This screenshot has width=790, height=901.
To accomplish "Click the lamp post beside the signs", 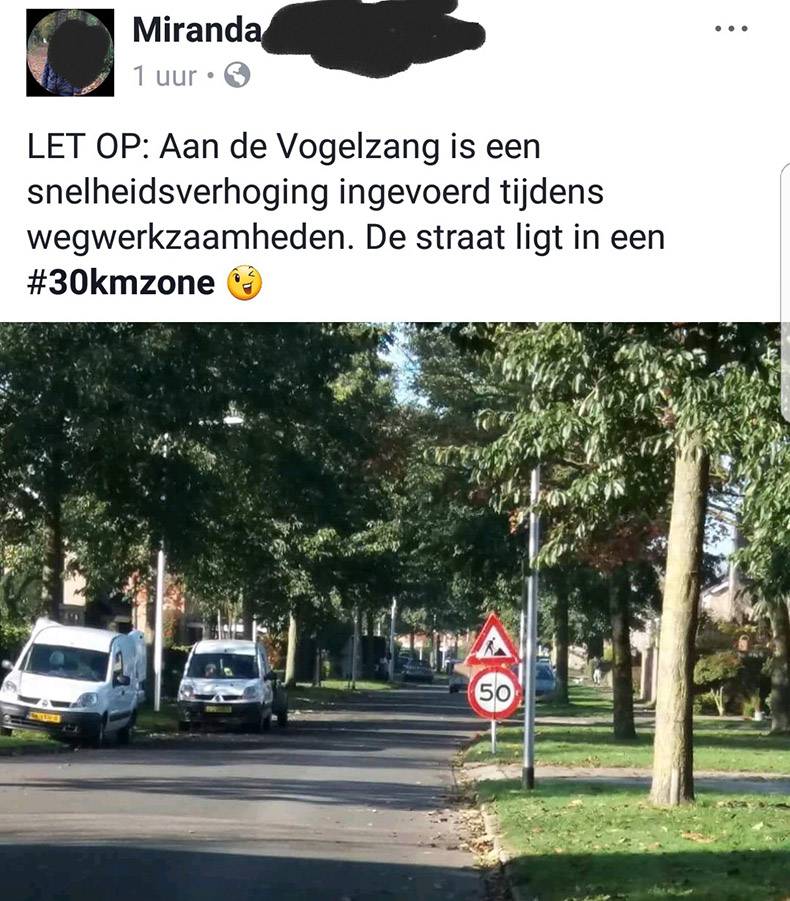I will pos(531,626).
